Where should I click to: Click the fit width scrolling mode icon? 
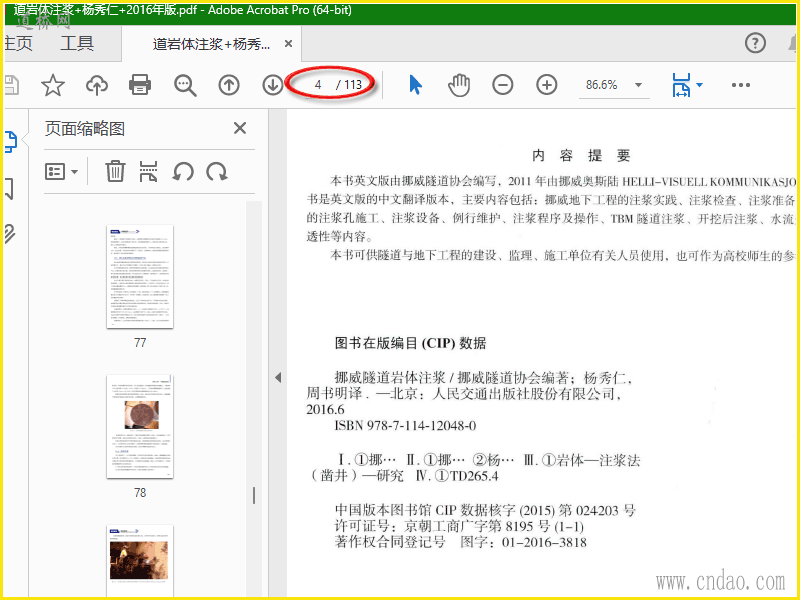click(x=681, y=85)
